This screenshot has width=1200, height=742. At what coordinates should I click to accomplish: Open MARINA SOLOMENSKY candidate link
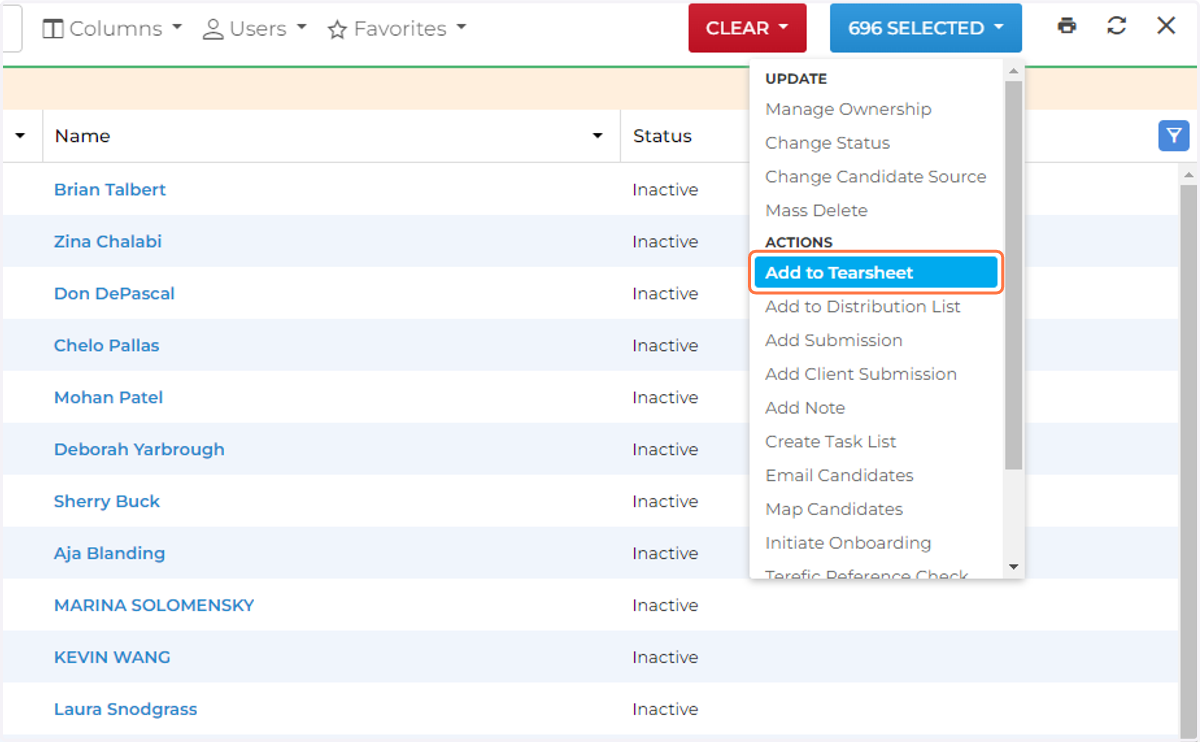[x=154, y=606]
